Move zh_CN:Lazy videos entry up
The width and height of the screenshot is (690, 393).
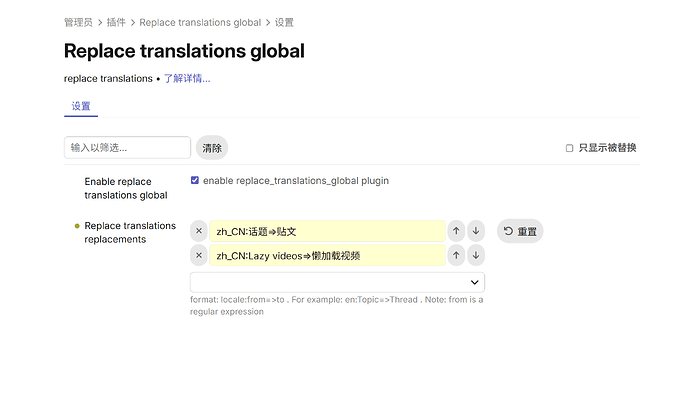tap(456, 255)
